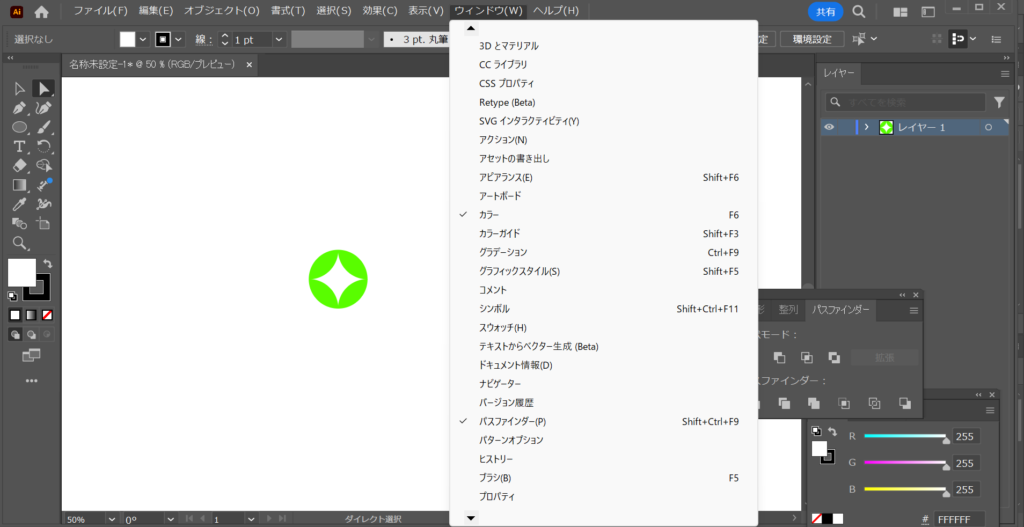Select the Ellipse tool
The width and height of the screenshot is (1024, 527).
point(20,127)
